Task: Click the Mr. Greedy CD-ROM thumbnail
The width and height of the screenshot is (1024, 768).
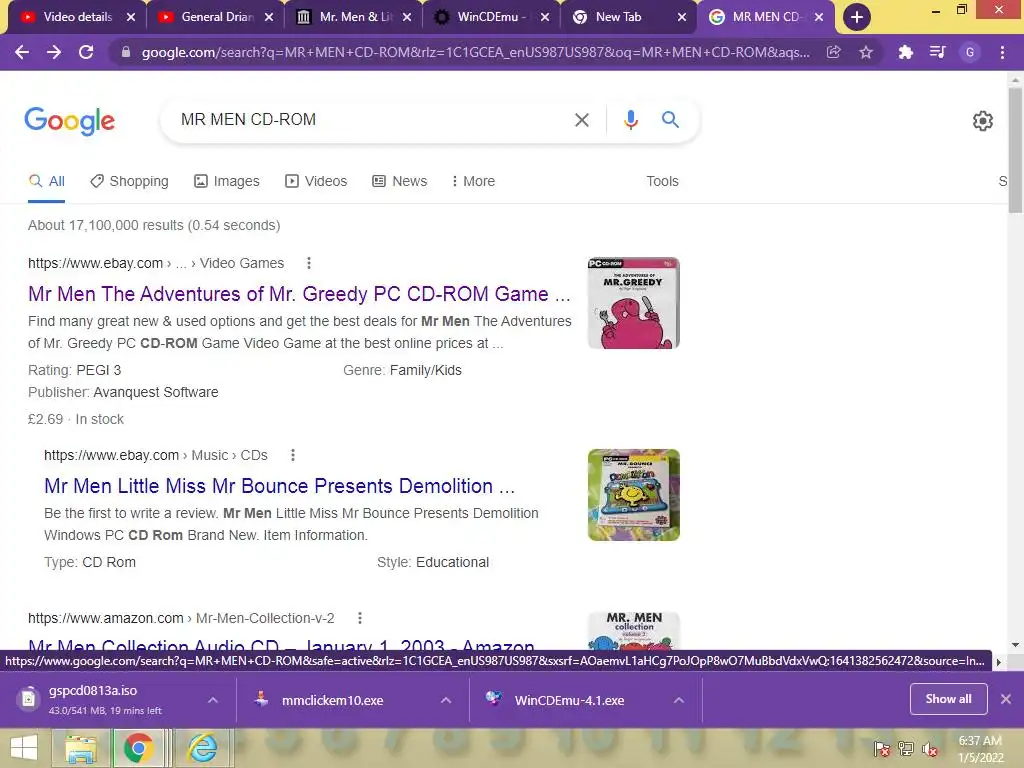Action: (633, 303)
